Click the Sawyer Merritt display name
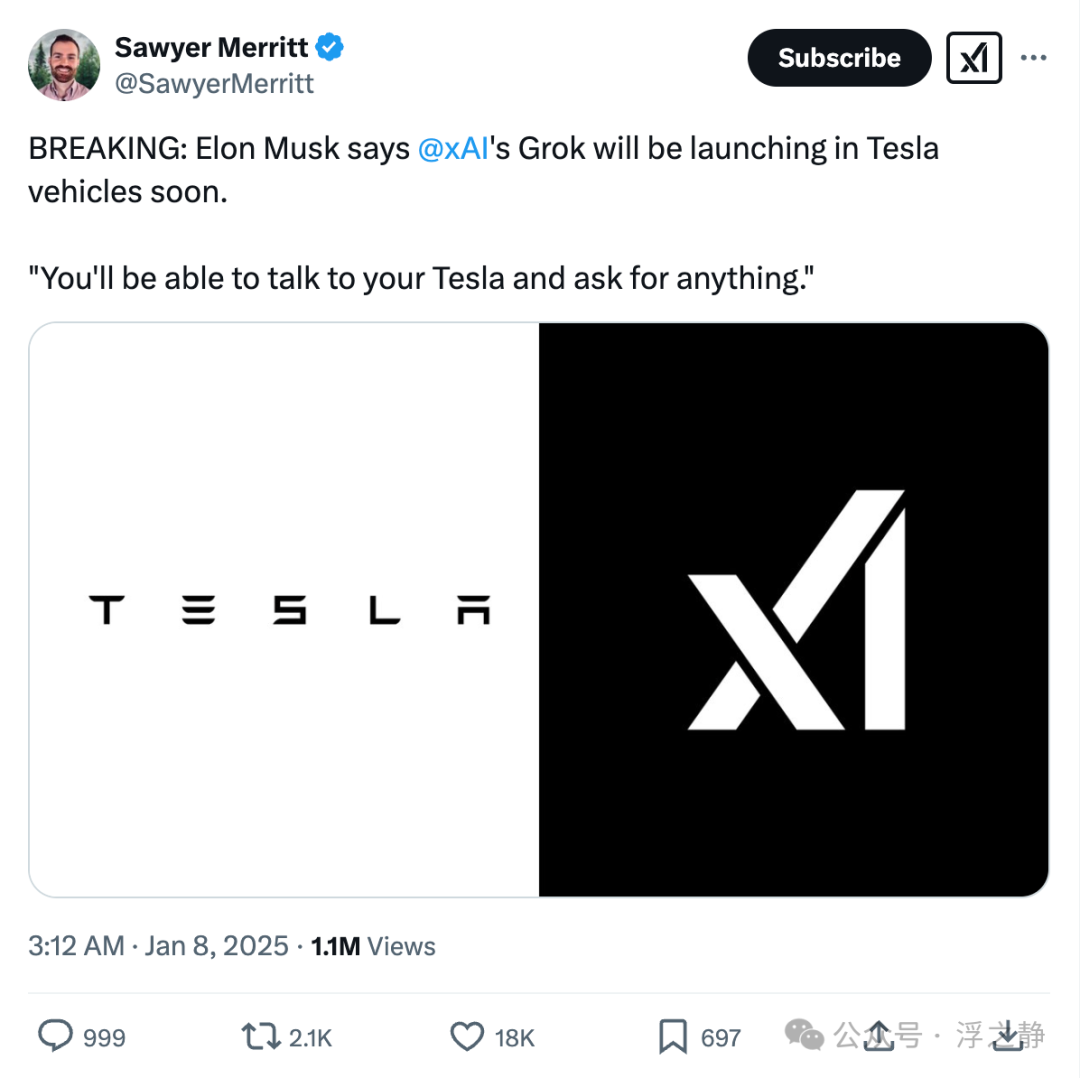 (211, 48)
